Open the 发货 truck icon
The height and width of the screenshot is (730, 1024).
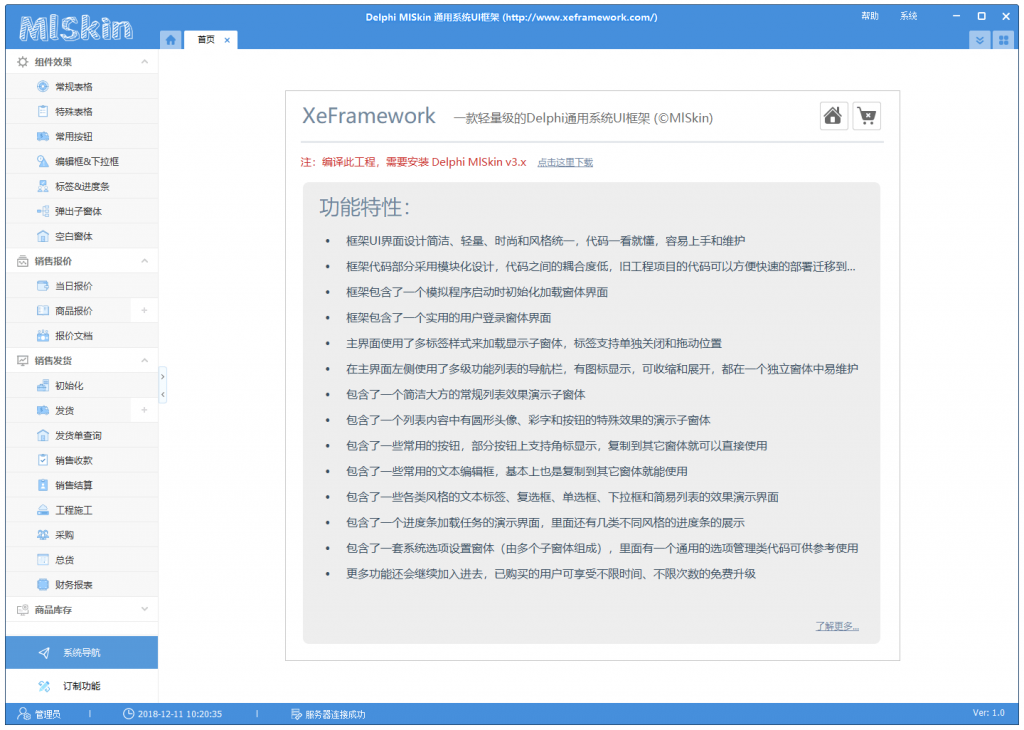42,411
